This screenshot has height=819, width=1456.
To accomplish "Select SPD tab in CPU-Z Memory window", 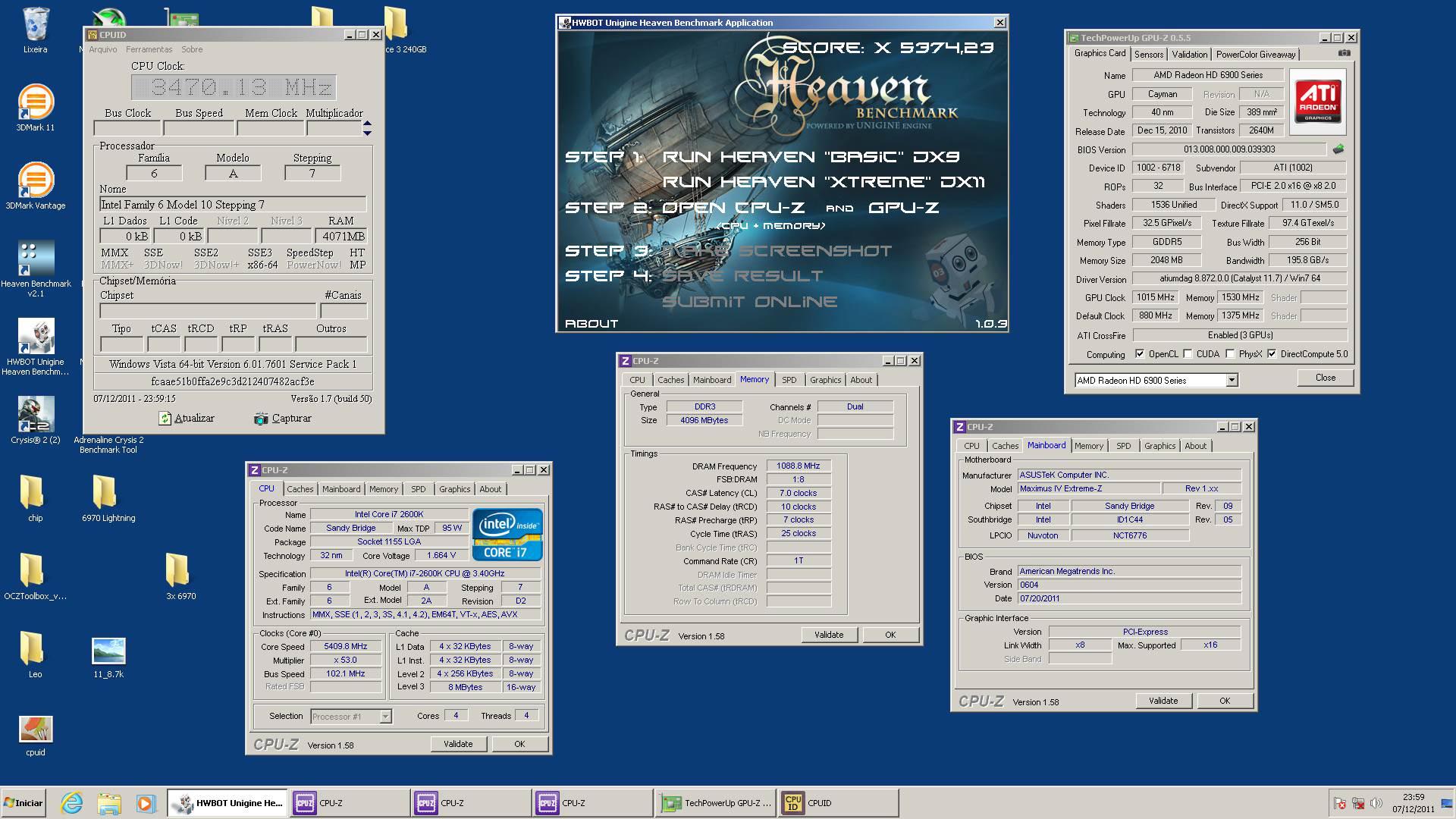I will click(789, 380).
